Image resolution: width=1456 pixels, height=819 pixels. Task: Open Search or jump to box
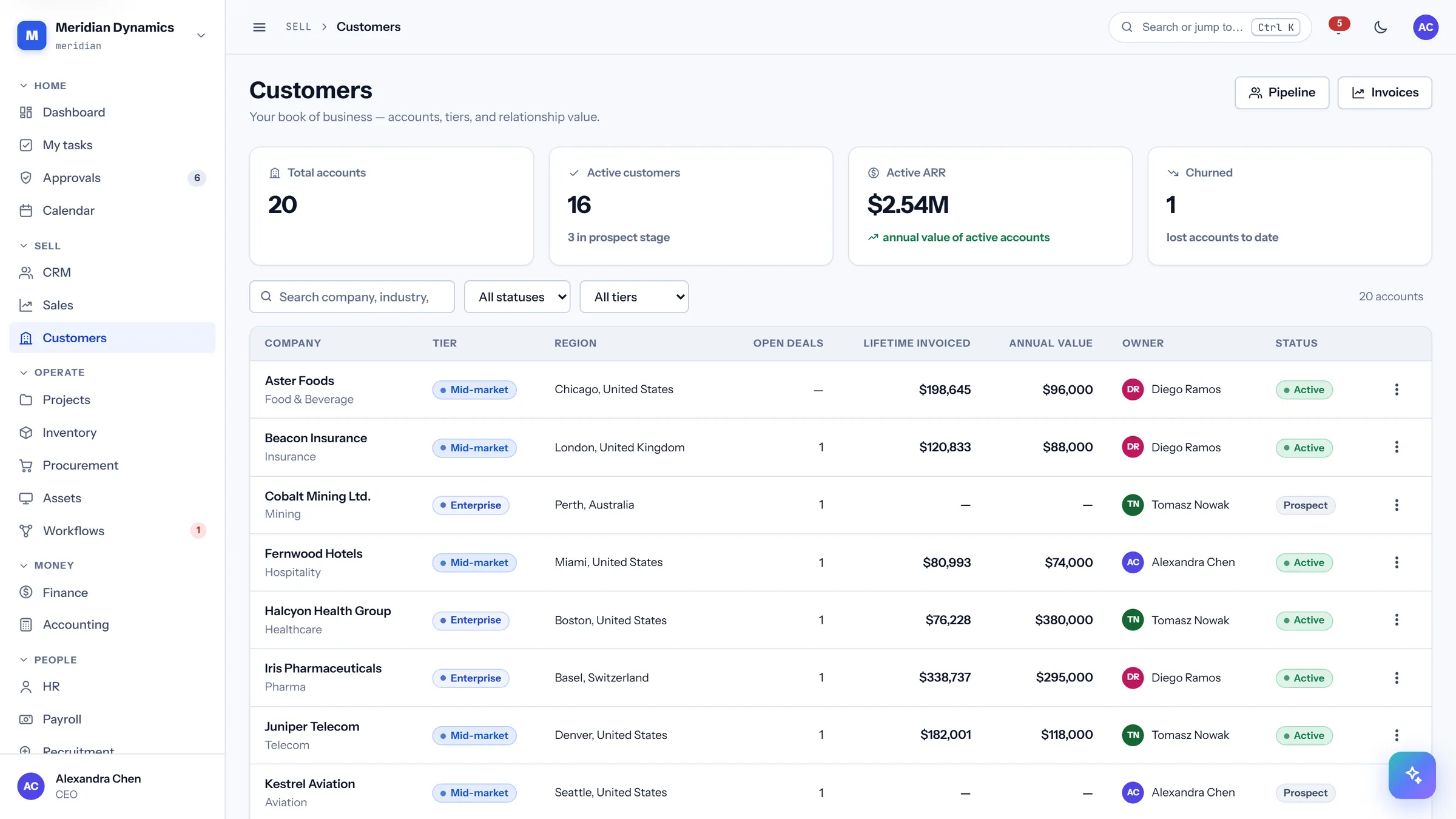click(1210, 27)
